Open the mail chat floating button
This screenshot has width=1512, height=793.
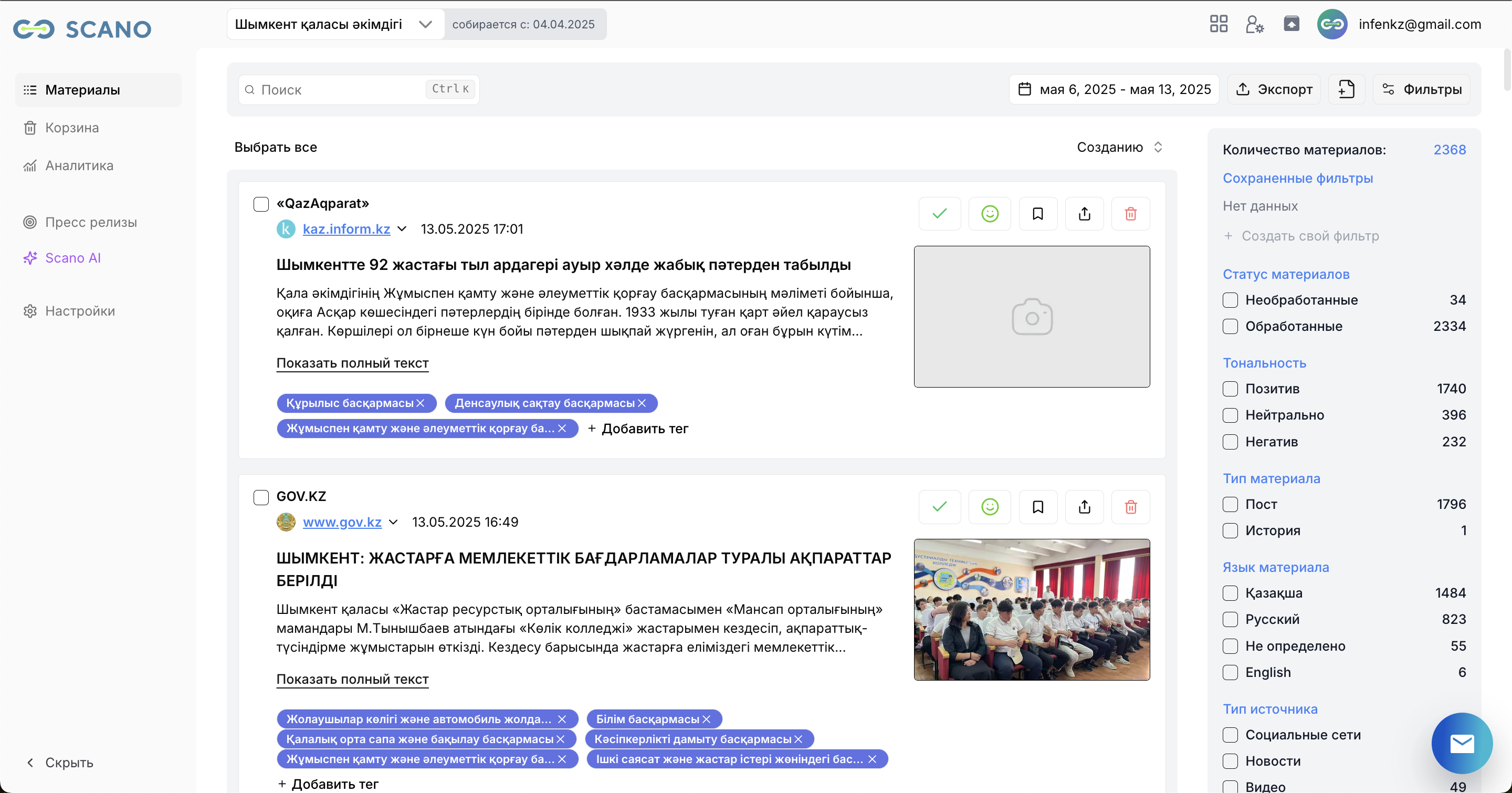1462,743
